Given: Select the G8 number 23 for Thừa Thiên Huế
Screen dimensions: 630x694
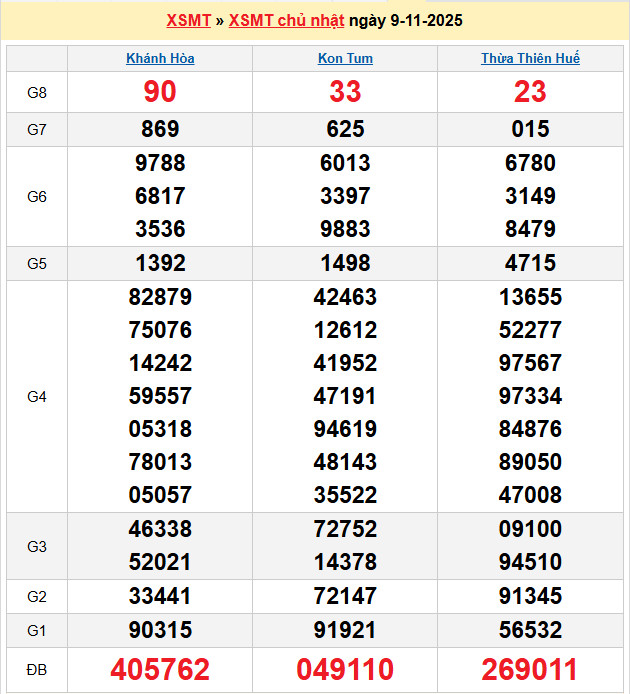Looking at the screenshot, I should (x=530, y=92).
